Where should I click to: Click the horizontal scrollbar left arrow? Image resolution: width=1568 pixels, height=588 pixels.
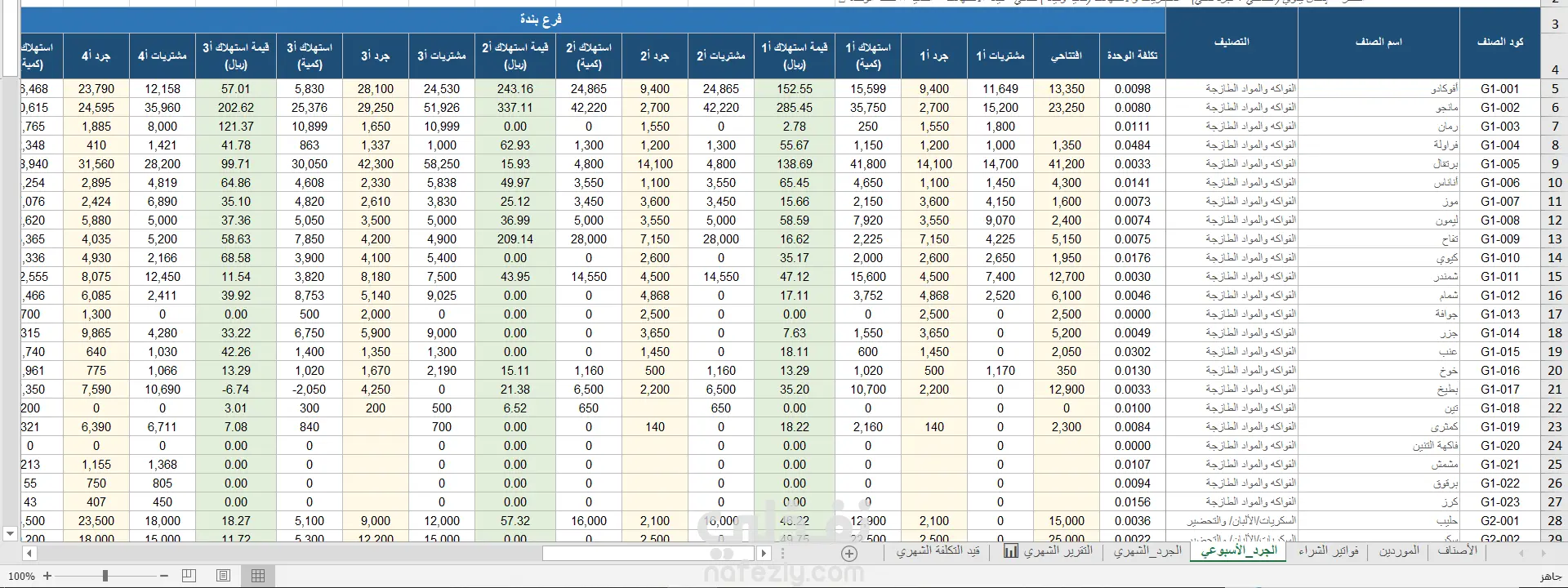click(29, 553)
